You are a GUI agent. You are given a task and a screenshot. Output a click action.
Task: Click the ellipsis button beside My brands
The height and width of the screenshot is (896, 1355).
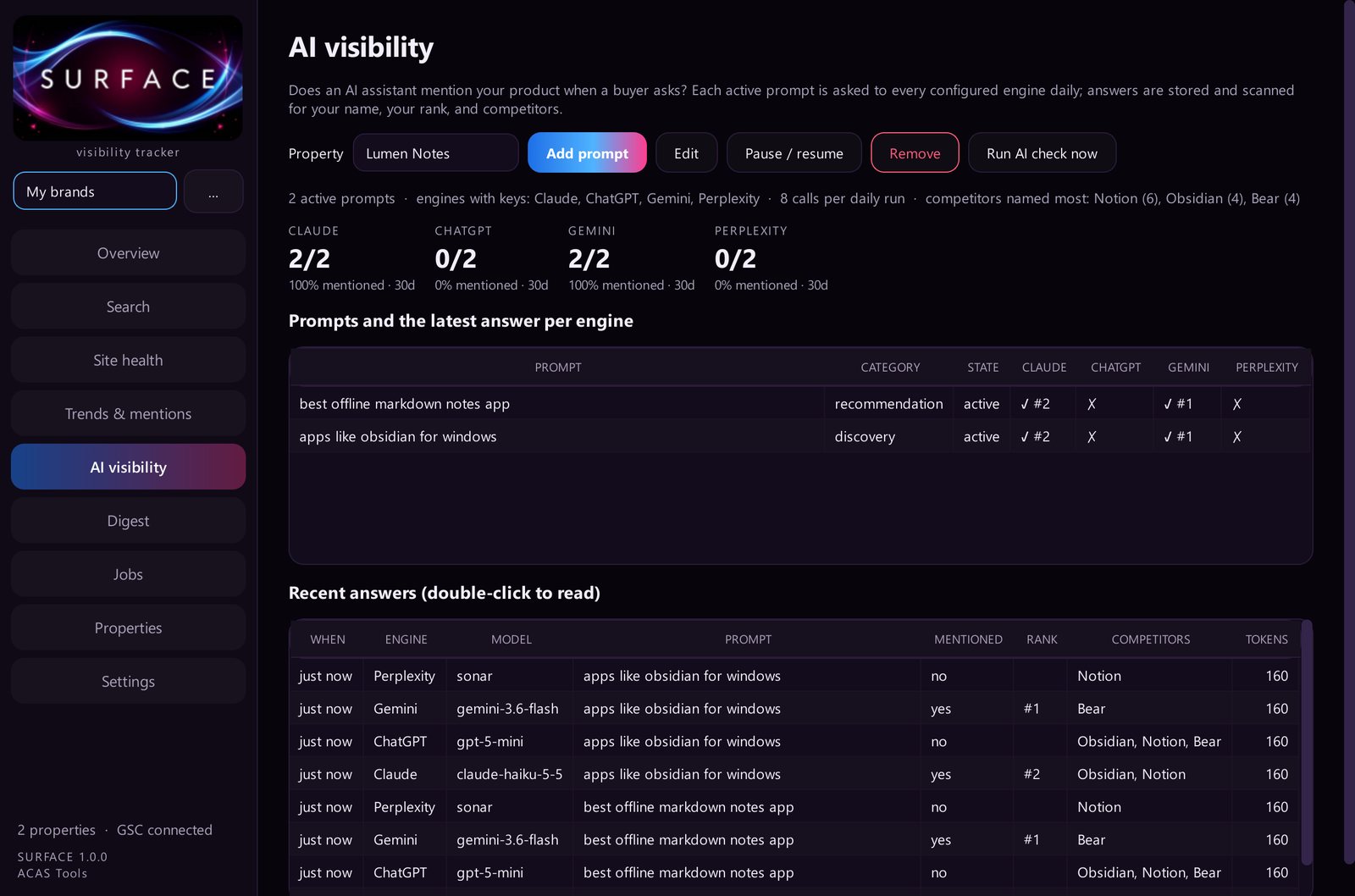[213, 191]
